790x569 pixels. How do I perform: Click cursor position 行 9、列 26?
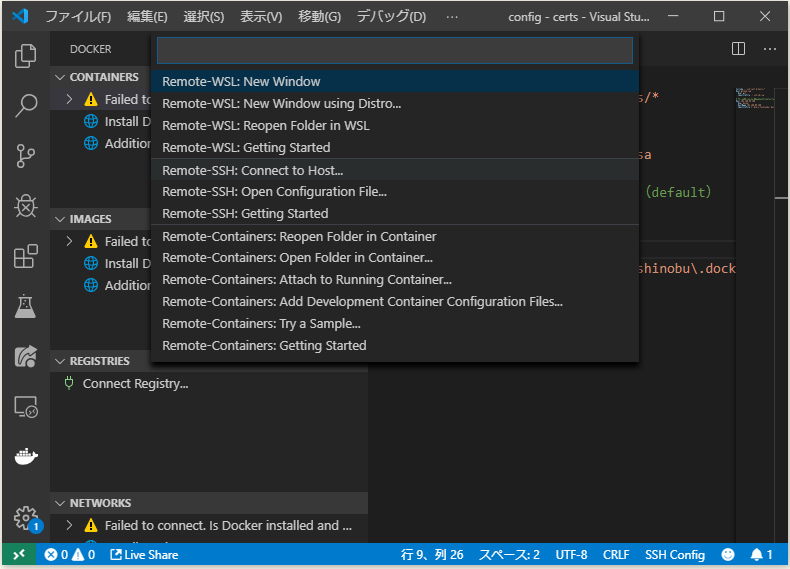point(432,555)
